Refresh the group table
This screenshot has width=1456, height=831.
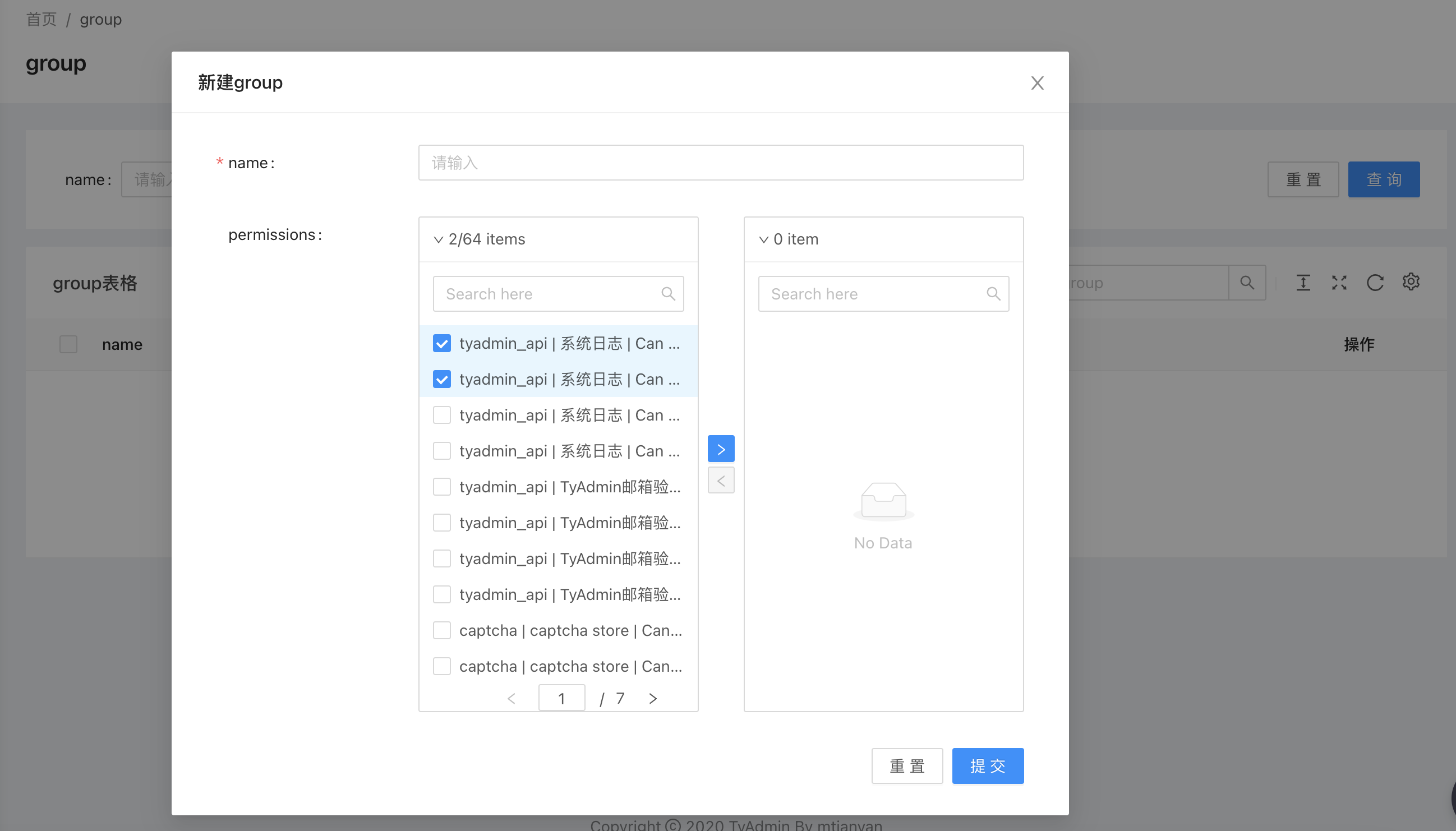point(1375,283)
